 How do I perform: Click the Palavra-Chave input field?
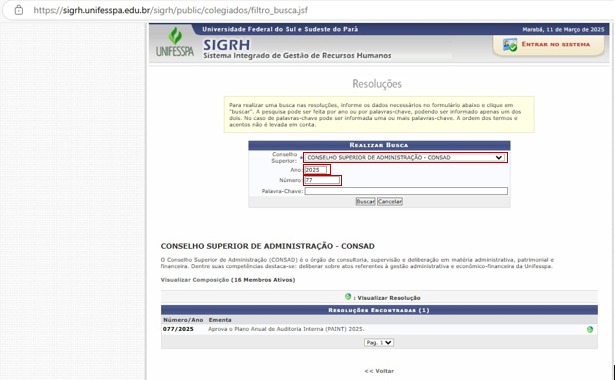click(x=406, y=191)
